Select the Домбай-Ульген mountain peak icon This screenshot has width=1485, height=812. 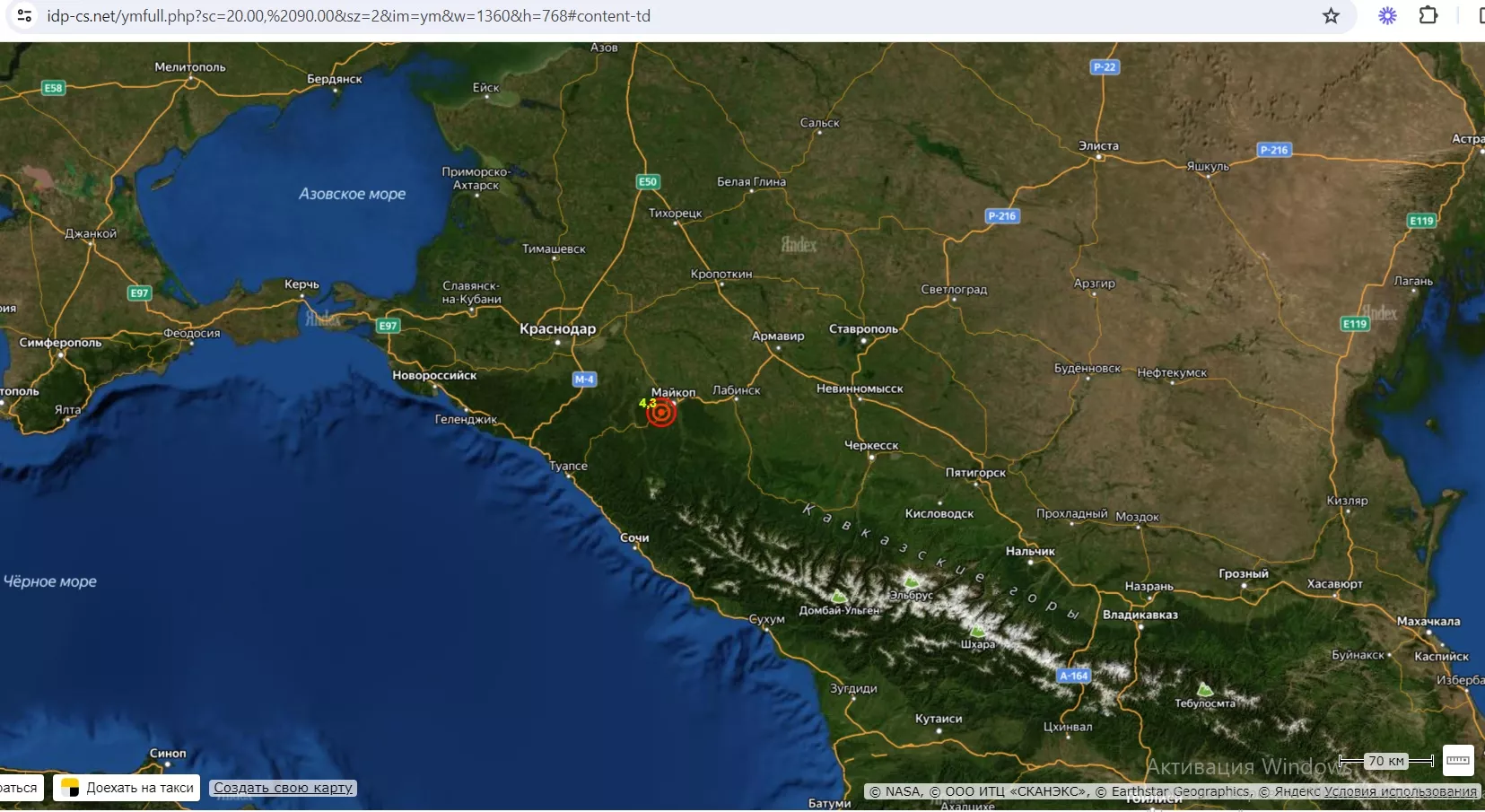click(839, 597)
